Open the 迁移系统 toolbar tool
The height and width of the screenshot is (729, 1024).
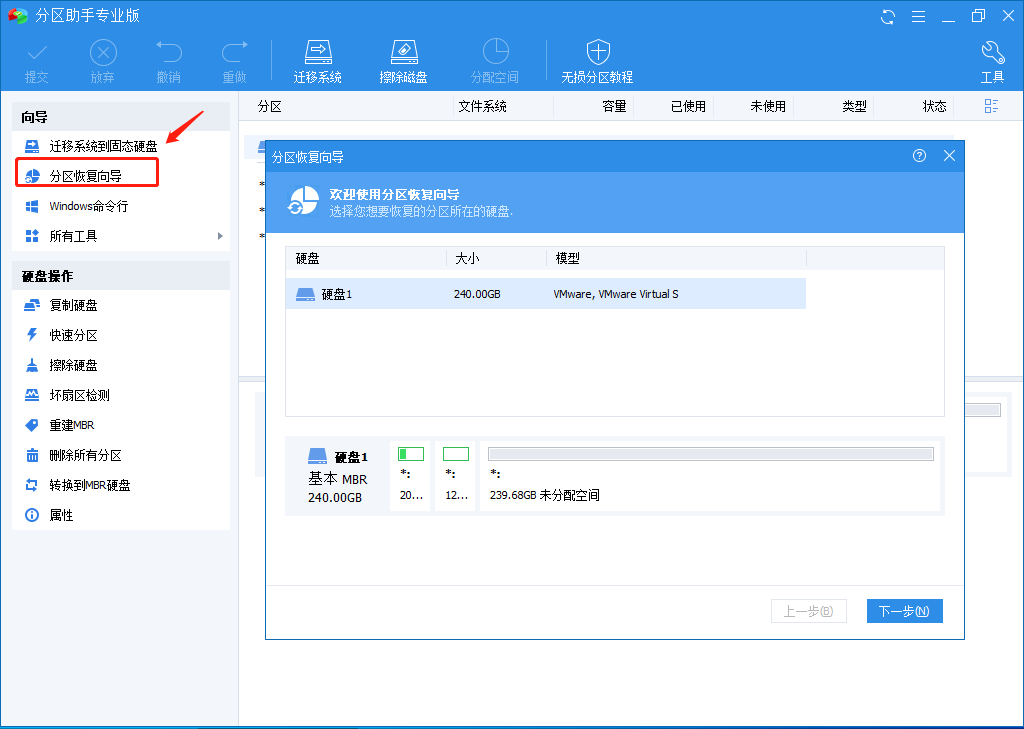pos(317,63)
